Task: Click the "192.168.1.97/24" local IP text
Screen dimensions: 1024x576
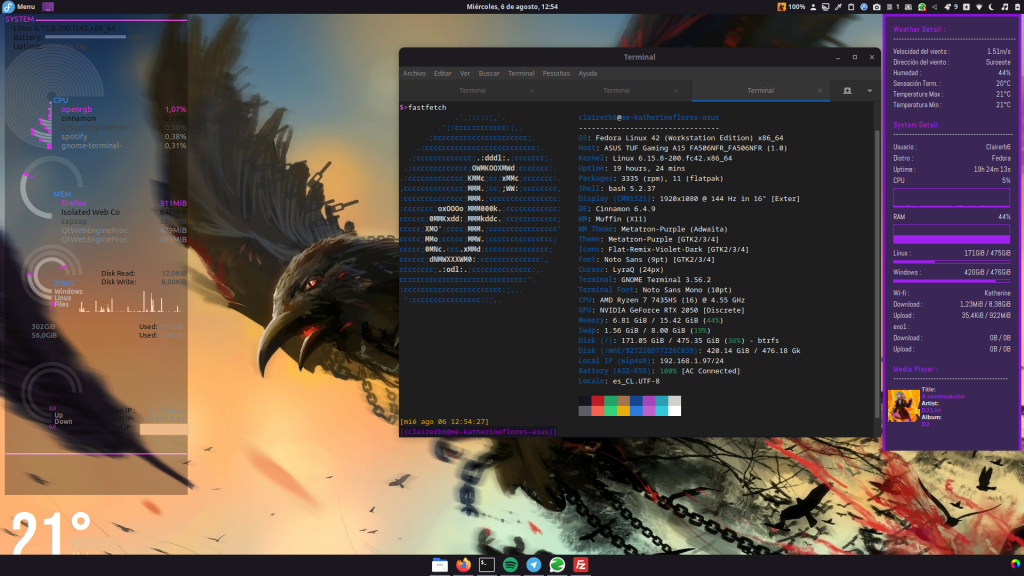Action: point(692,360)
